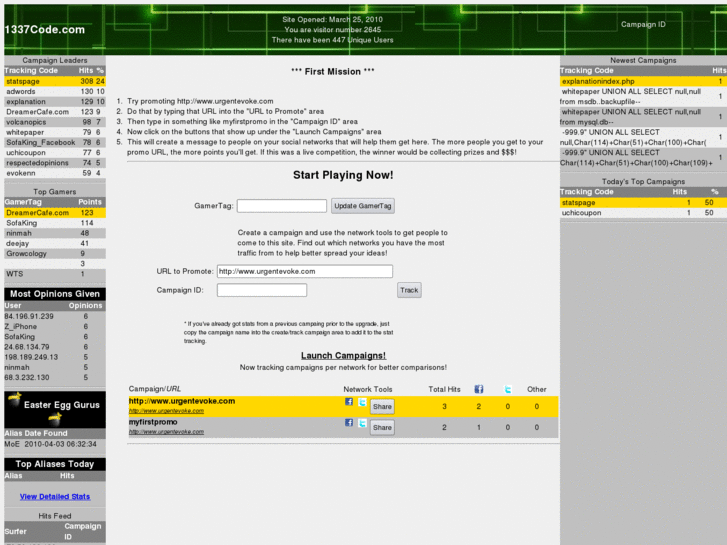Select uchicoupon in Today's Top Campaigns
Viewport: 727px width, 545px height.
click(x=643, y=213)
